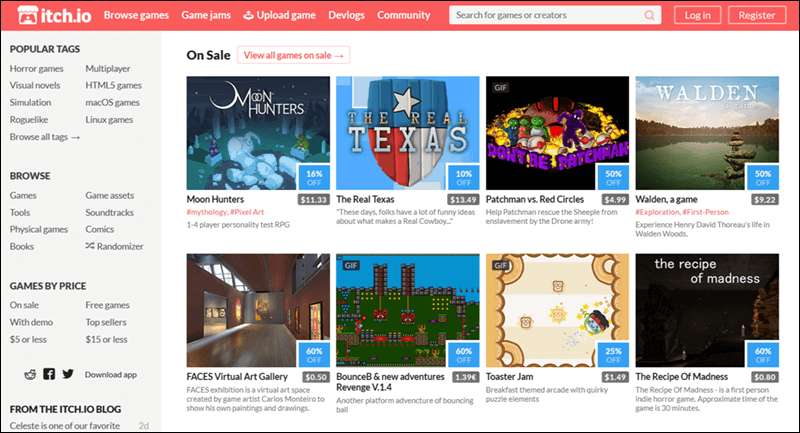Open the Horror games tag
This screenshot has width=800, height=433.
37,68
